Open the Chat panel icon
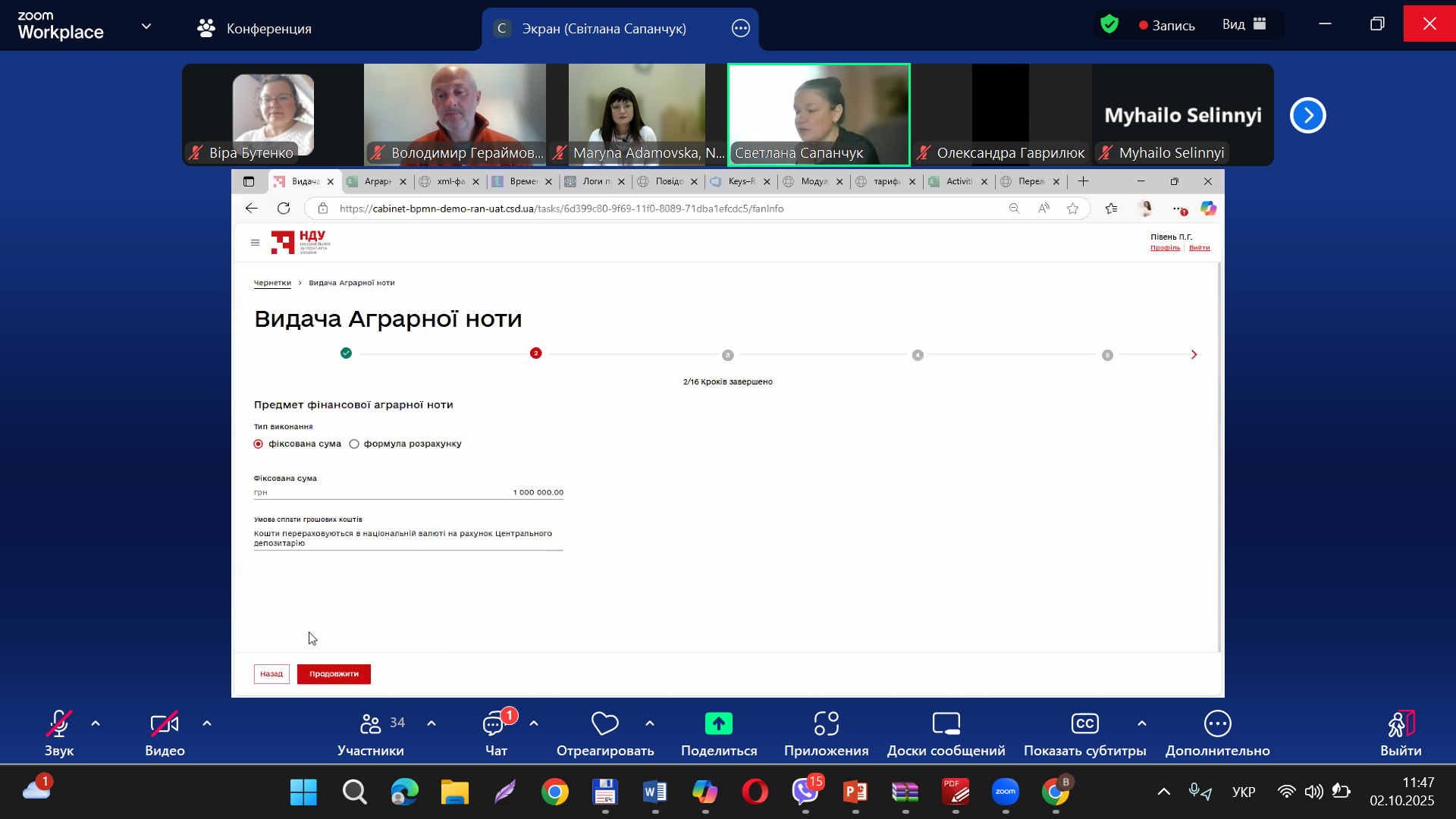 point(494,725)
